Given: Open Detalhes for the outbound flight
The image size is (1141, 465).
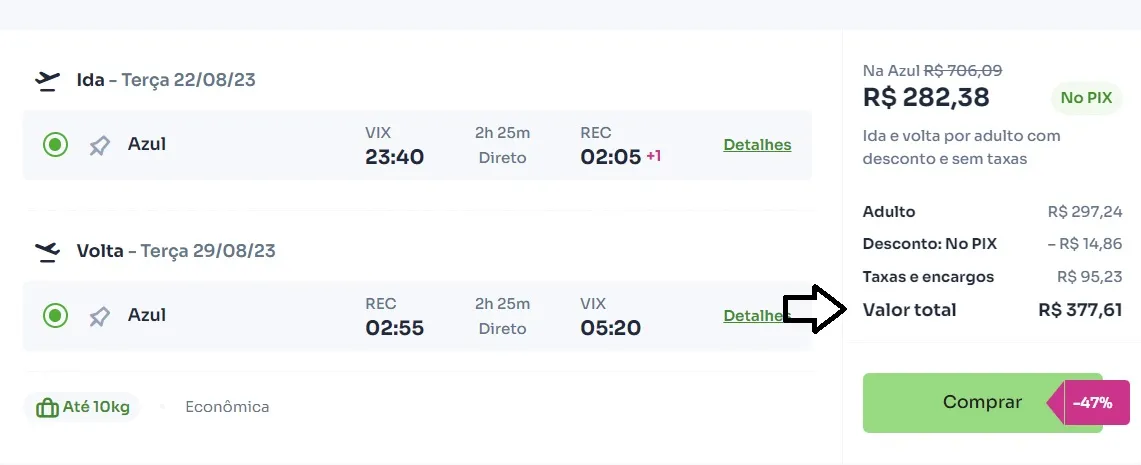Looking at the screenshot, I should 757,145.
